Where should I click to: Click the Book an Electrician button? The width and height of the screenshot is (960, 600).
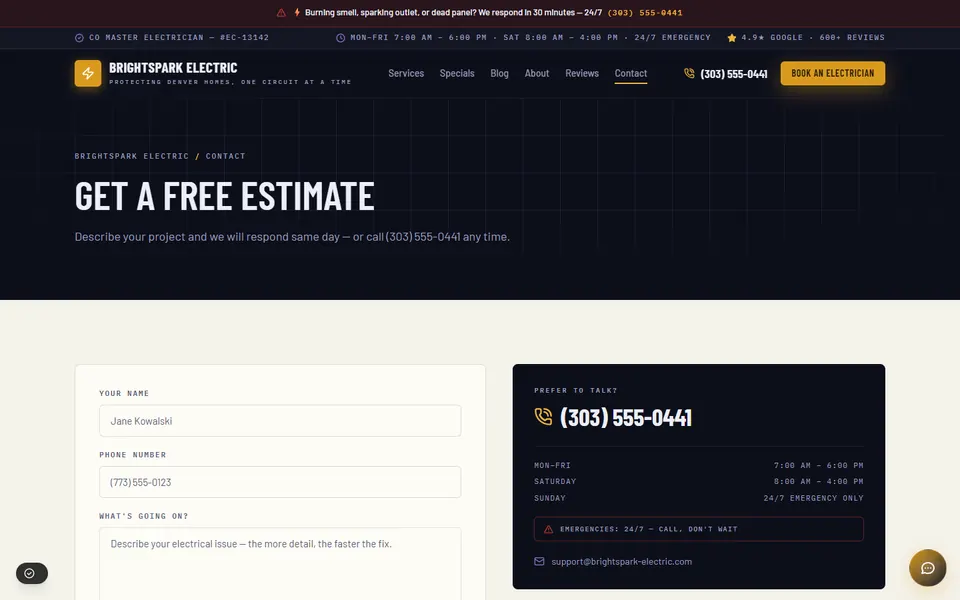coord(833,73)
